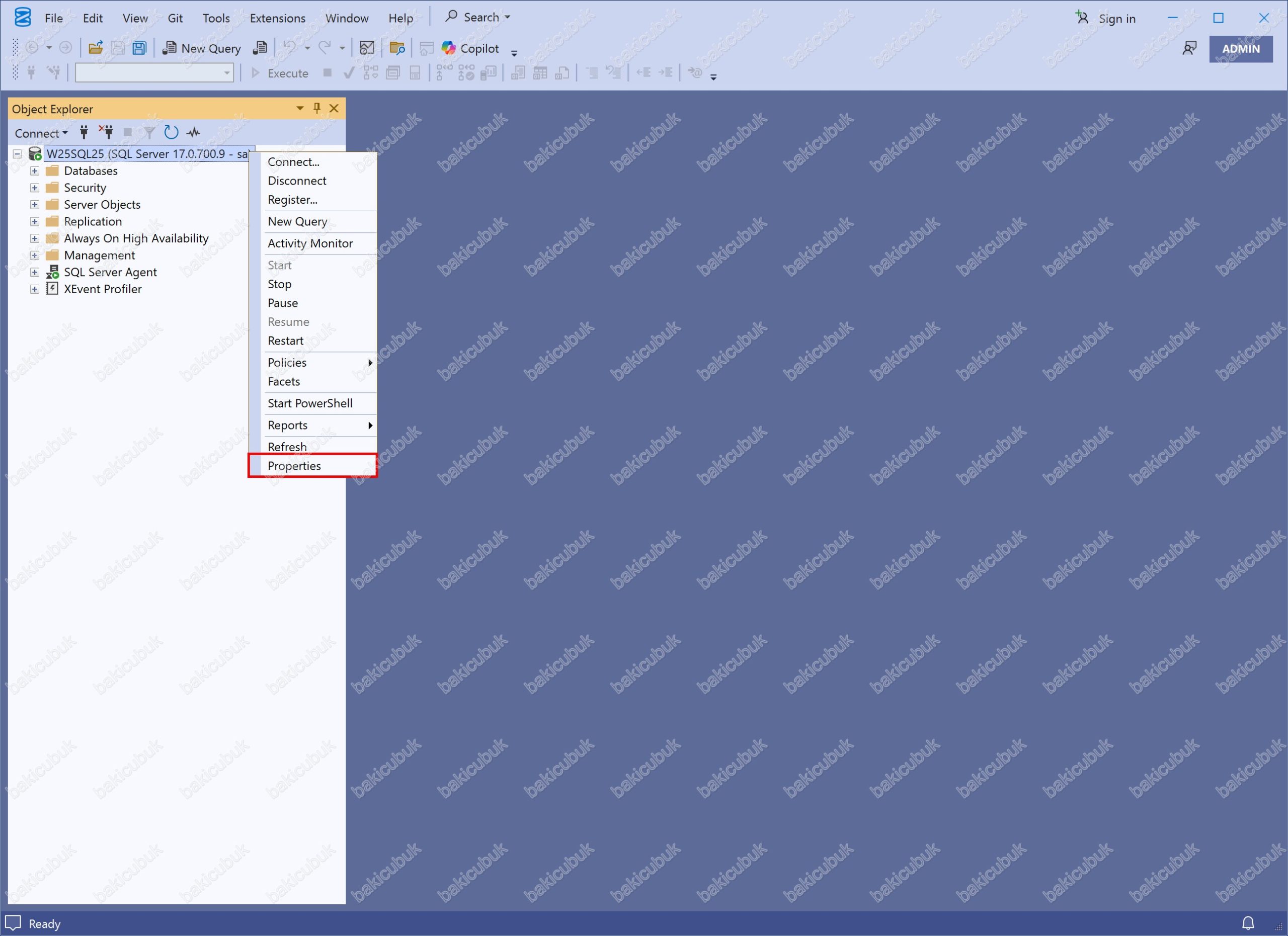The width and height of the screenshot is (1288, 936).
Task: Click the New Query toolbar button
Action: [202, 48]
